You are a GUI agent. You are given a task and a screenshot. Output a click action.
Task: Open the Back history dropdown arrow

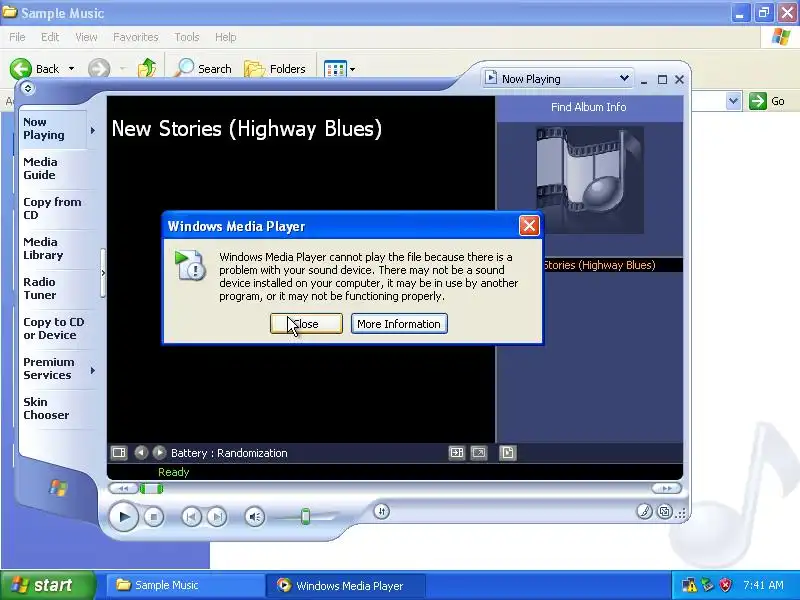71,68
